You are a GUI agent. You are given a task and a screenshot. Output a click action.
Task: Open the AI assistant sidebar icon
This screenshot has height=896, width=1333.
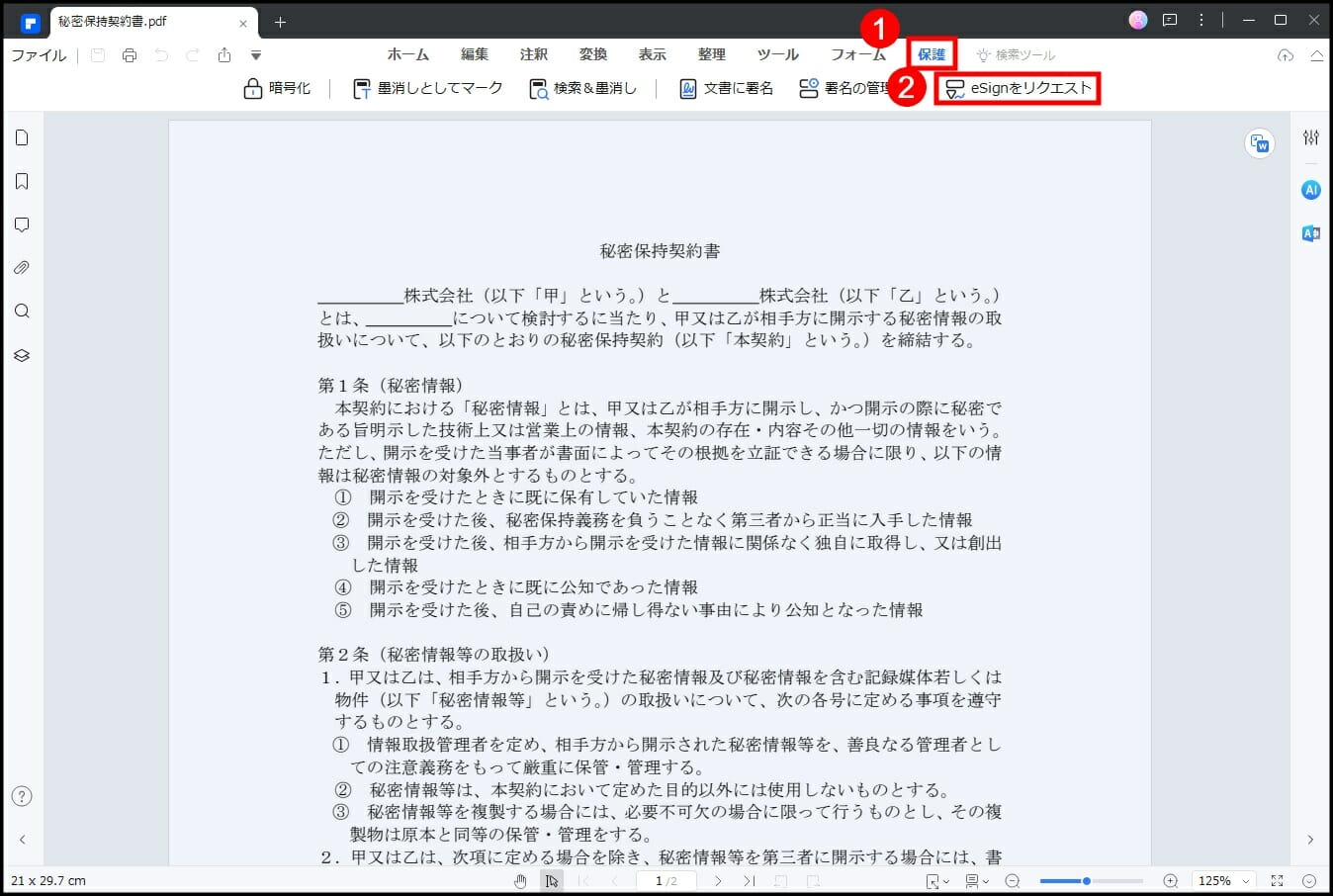click(x=1310, y=190)
